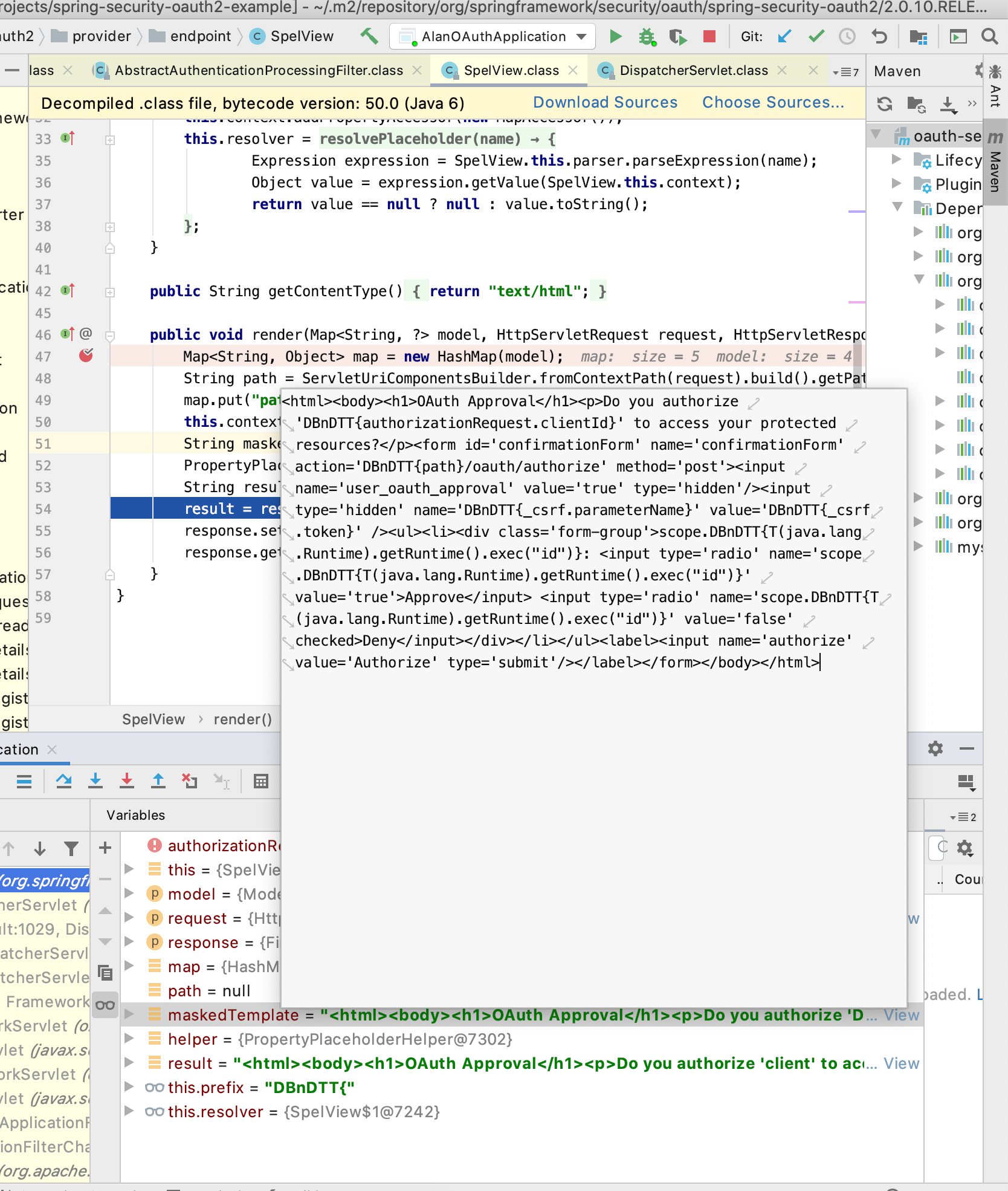Screen dimensions: 1008x1191
Task: Filter frames with the funnel icon
Action: [71, 849]
